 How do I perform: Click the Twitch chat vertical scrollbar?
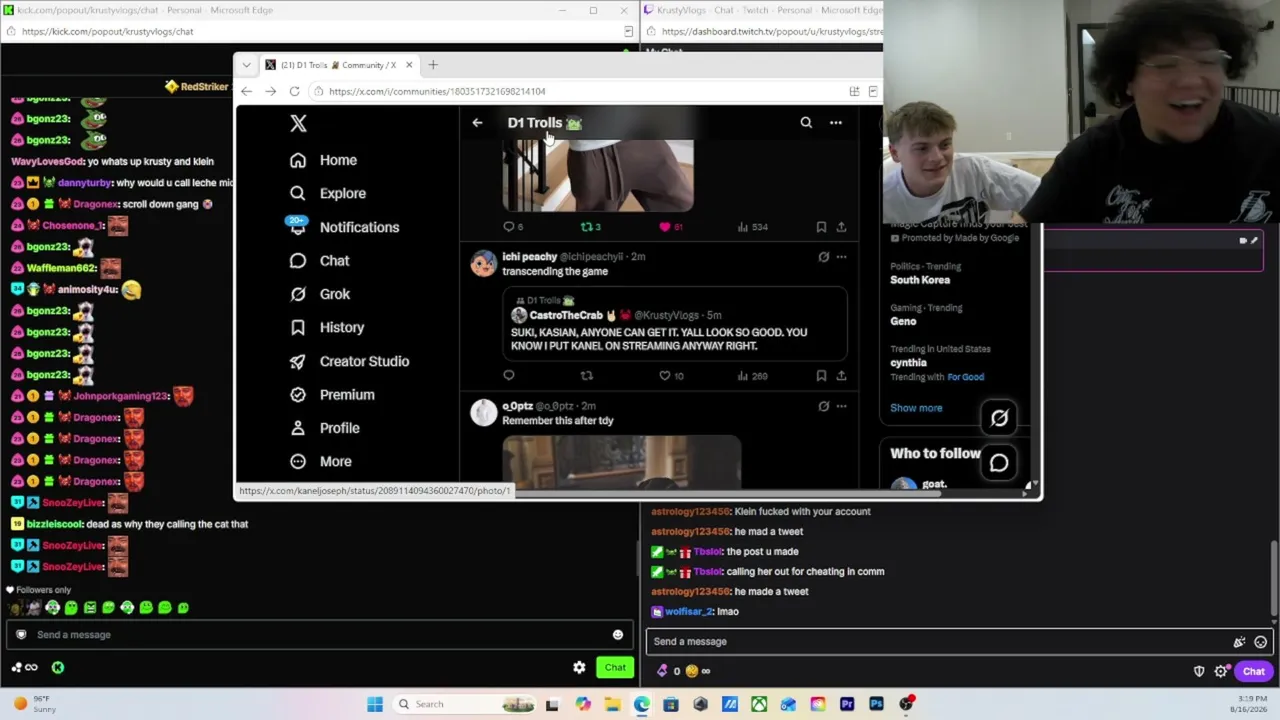tap(1273, 578)
